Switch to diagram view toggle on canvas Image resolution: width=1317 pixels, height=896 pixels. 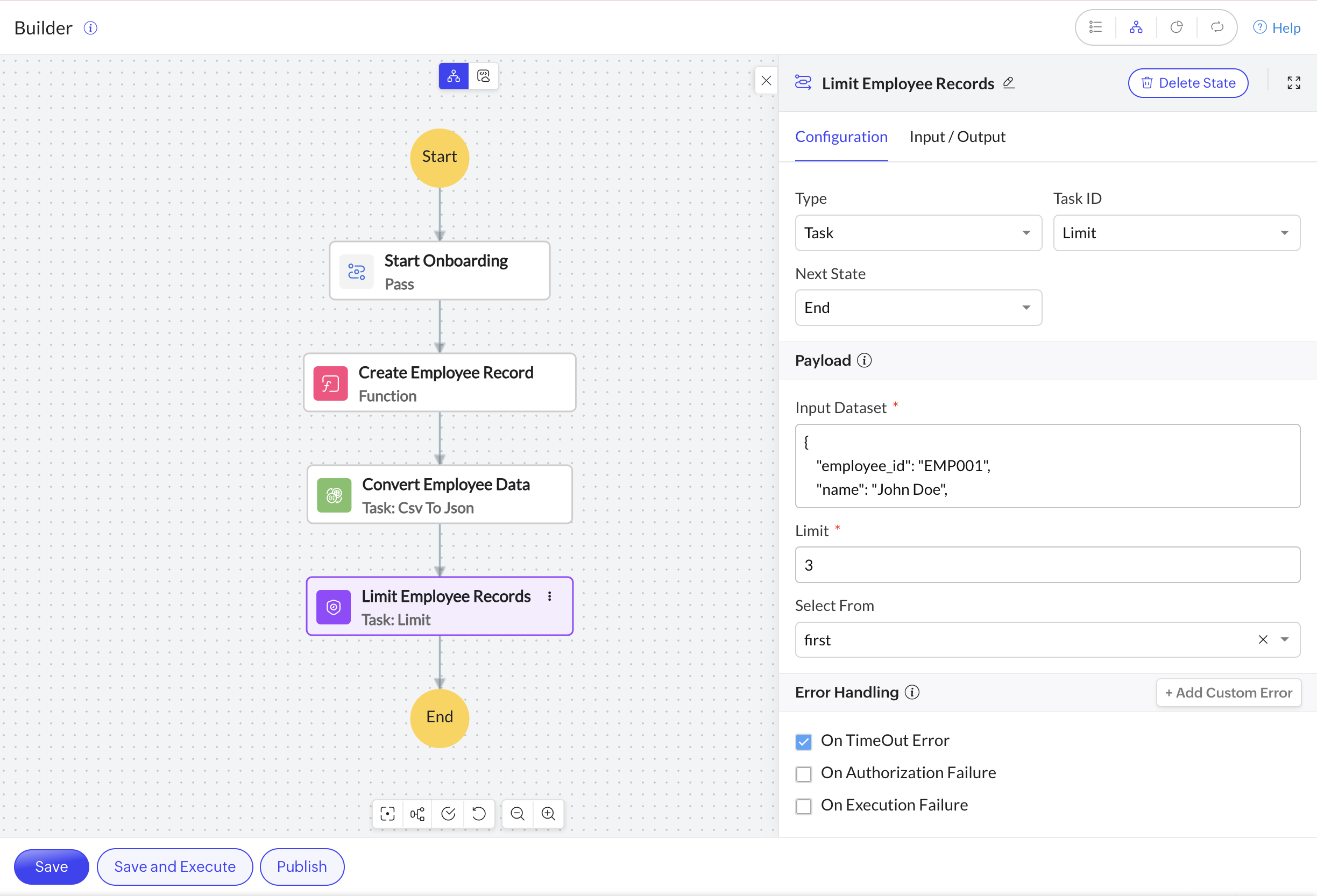click(454, 76)
